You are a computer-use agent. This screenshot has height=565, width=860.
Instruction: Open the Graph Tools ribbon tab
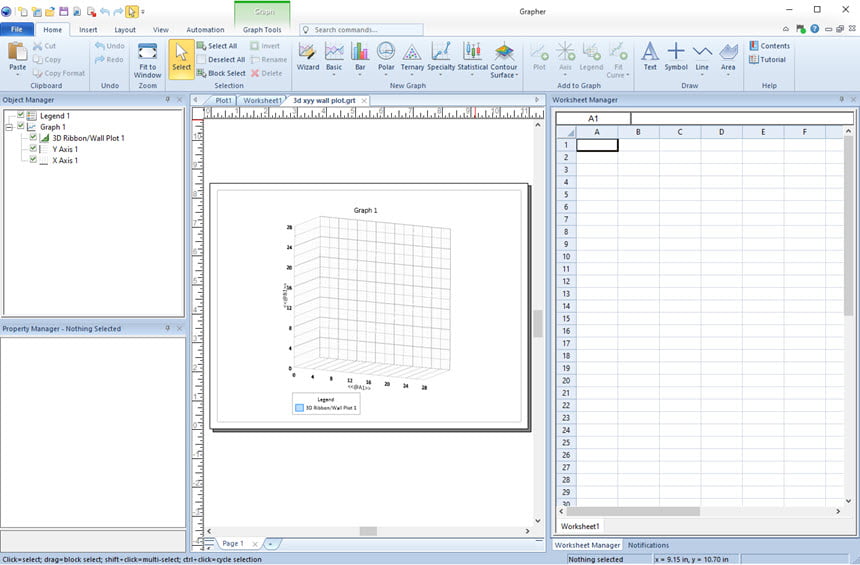262,30
